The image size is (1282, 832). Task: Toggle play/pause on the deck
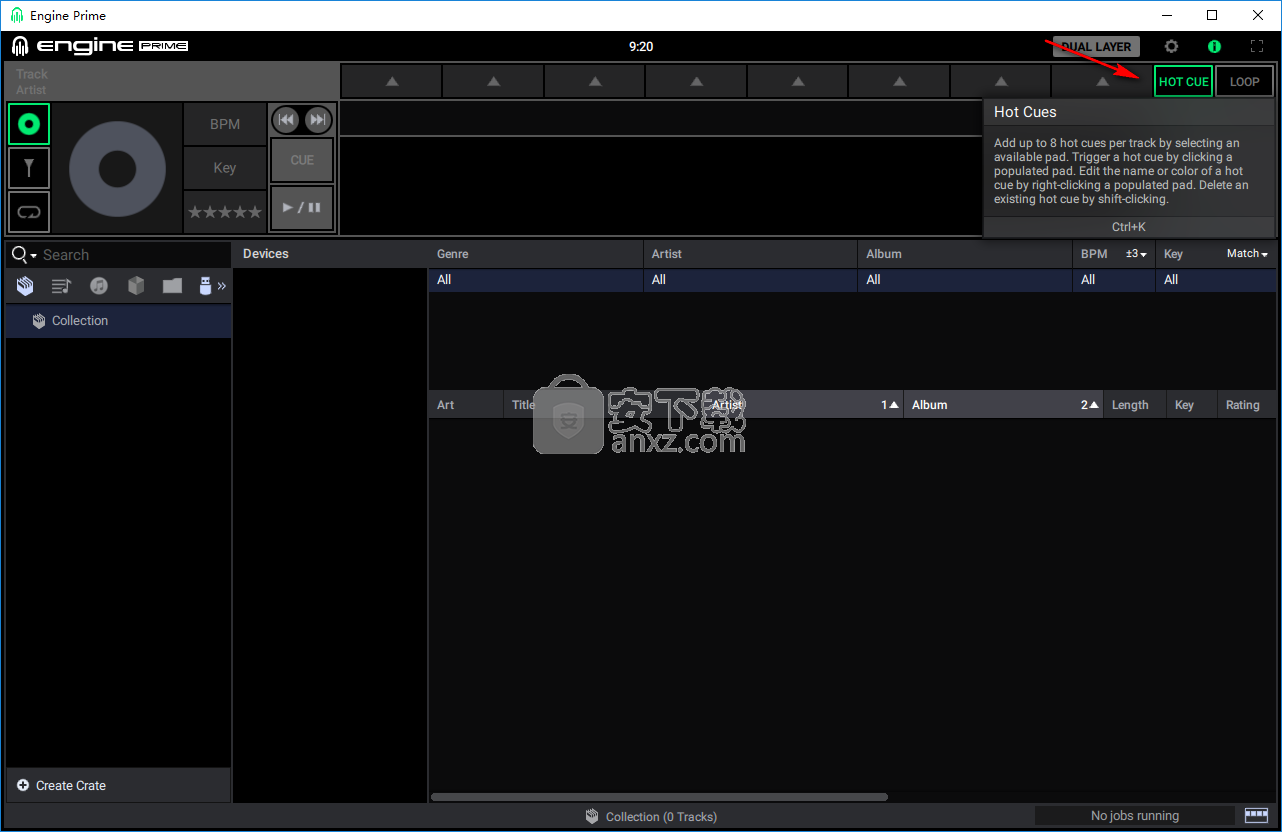click(x=302, y=208)
